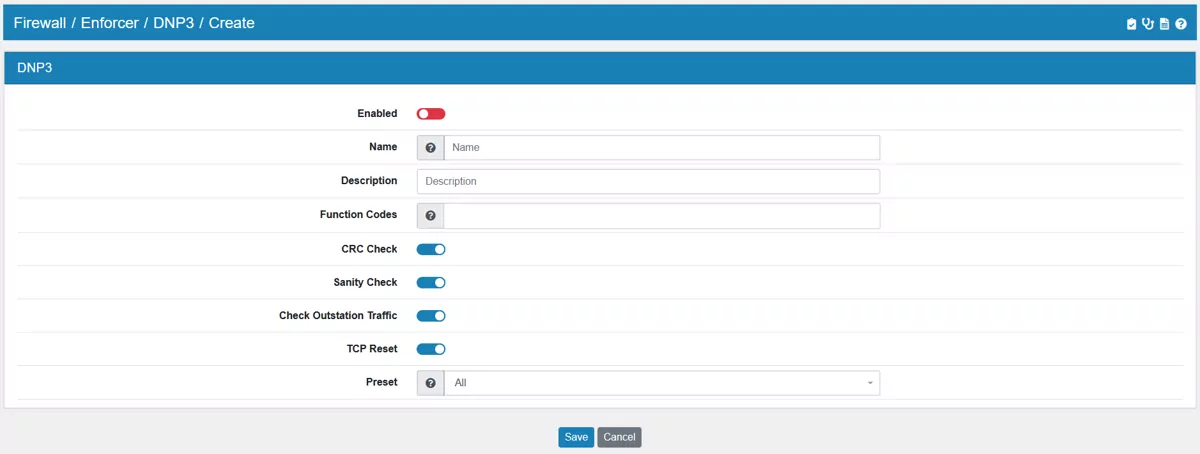
Task: Switch off Check Outstation Traffic
Action: [431, 316]
